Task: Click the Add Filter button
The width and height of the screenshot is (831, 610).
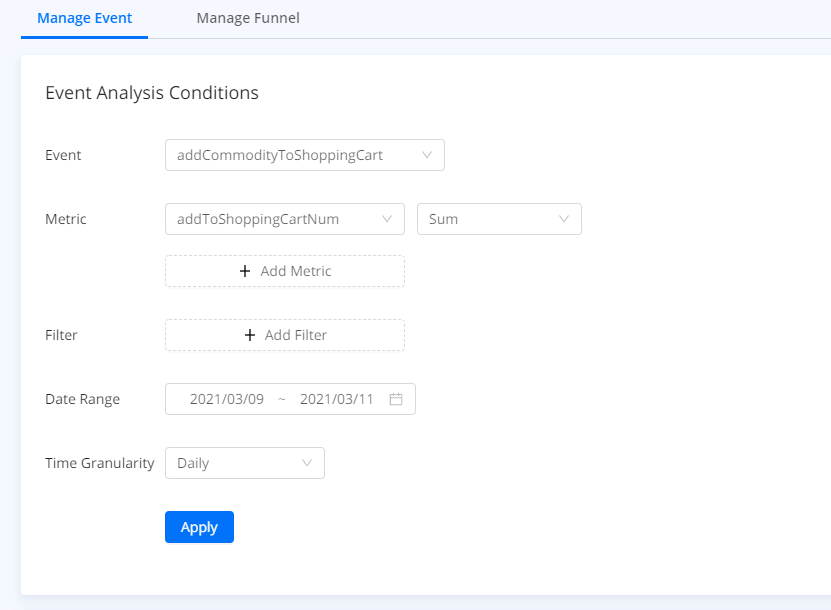Action: (285, 335)
